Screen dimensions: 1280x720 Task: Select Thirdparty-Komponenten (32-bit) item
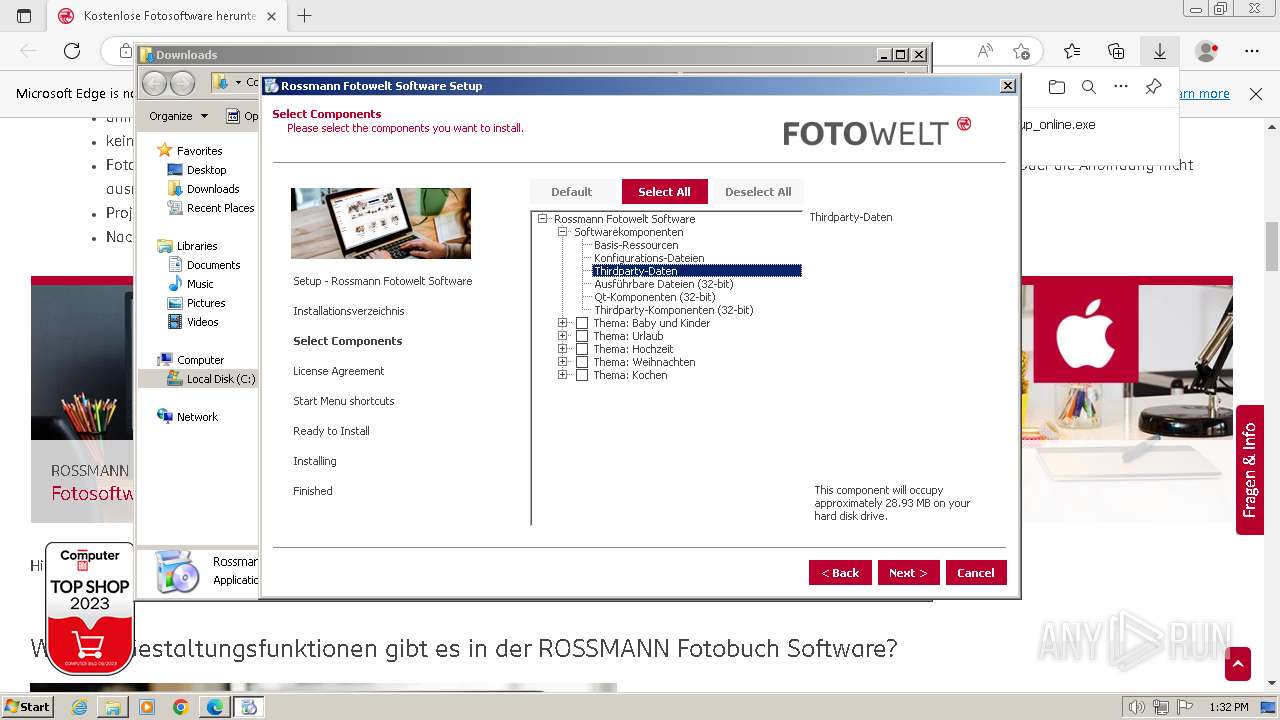pos(673,310)
